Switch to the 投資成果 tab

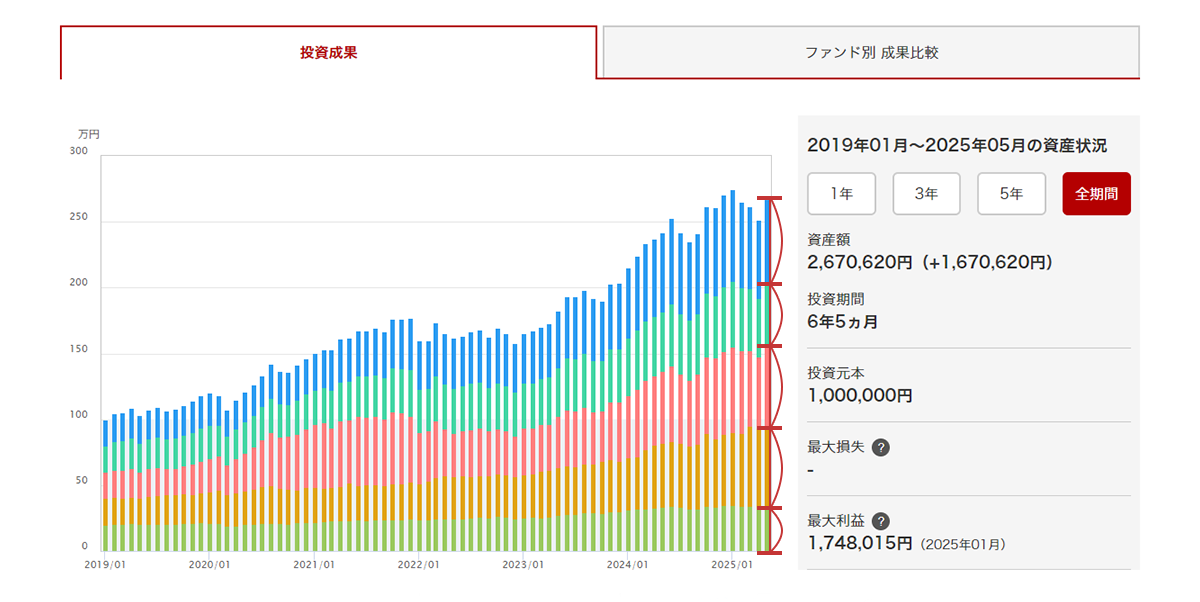coord(328,53)
